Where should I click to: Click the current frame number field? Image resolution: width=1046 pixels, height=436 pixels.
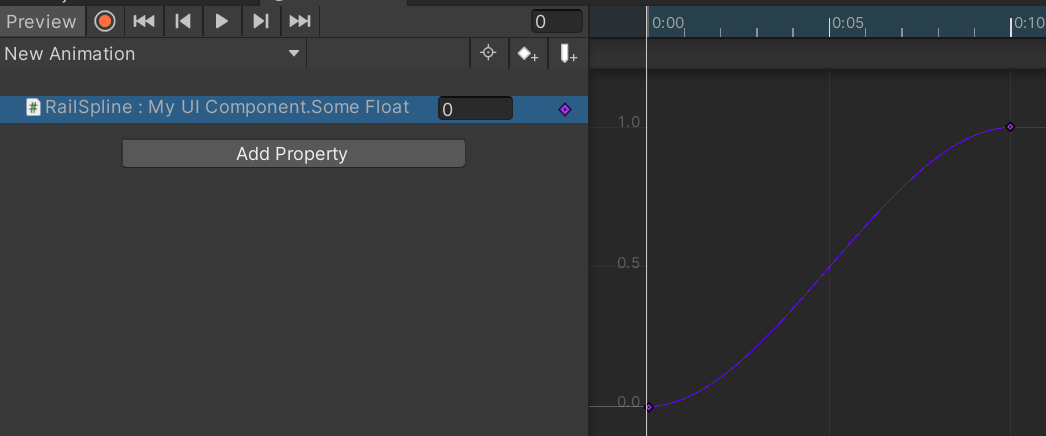(557, 21)
